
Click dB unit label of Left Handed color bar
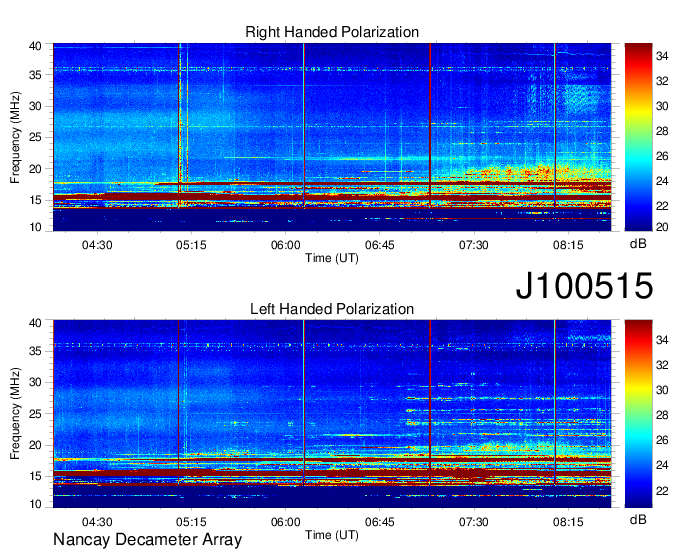[x=638, y=519]
